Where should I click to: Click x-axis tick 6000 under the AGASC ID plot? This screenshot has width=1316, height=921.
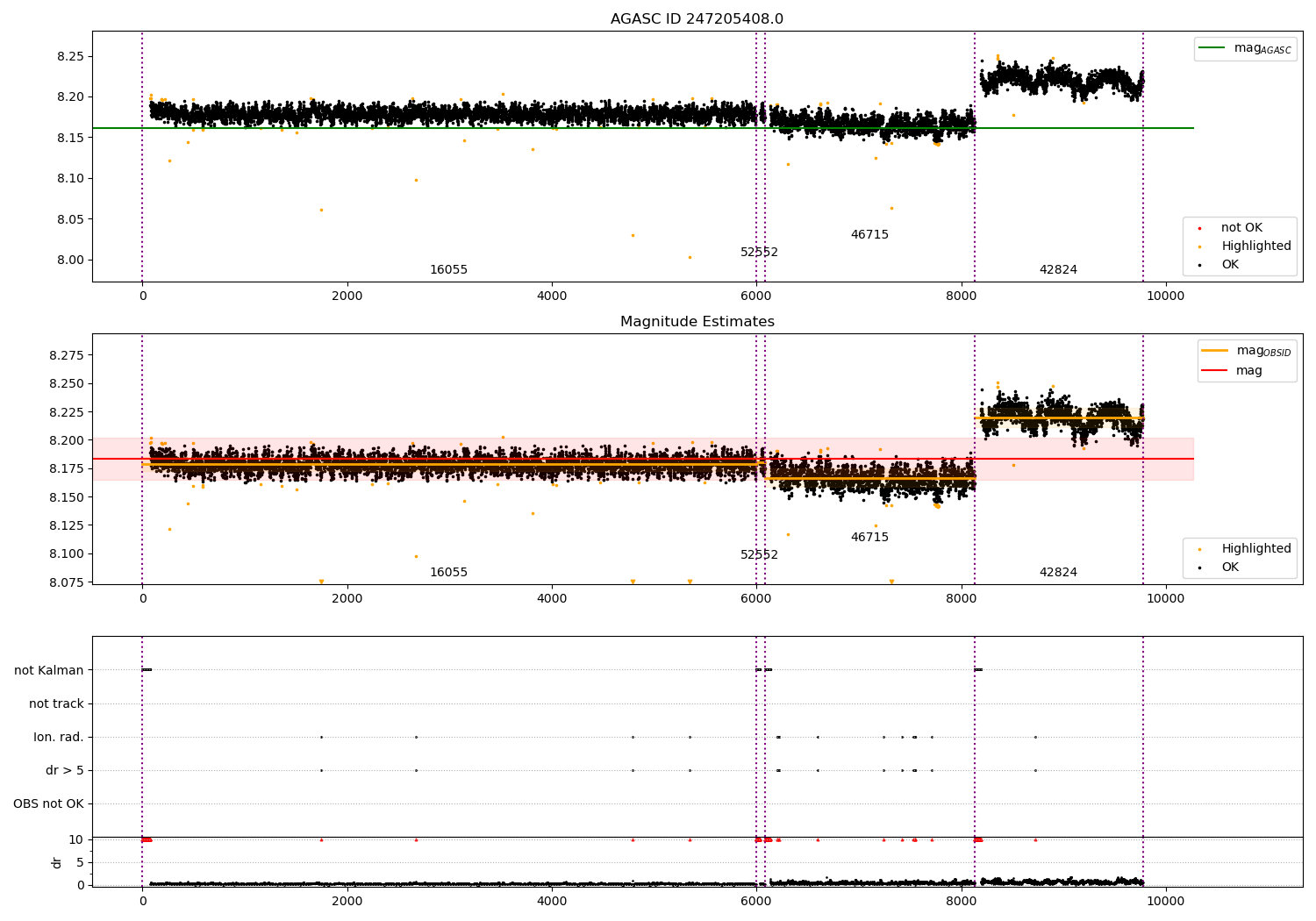point(756,296)
